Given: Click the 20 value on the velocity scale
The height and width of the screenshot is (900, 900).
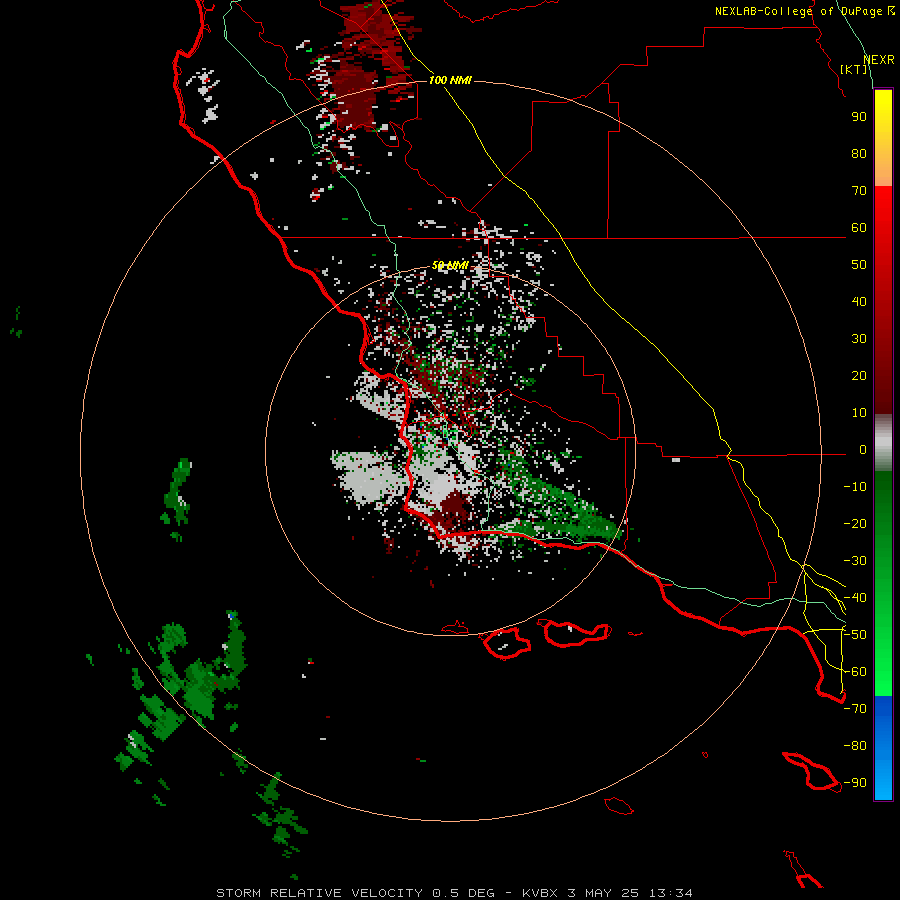Looking at the screenshot, I should pyautogui.click(x=859, y=376).
